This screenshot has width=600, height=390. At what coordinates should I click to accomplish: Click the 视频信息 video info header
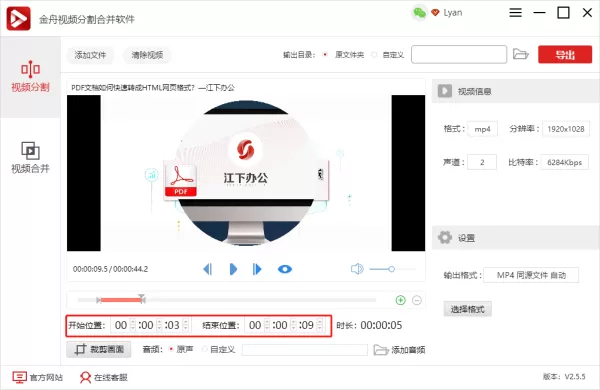coord(515,91)
